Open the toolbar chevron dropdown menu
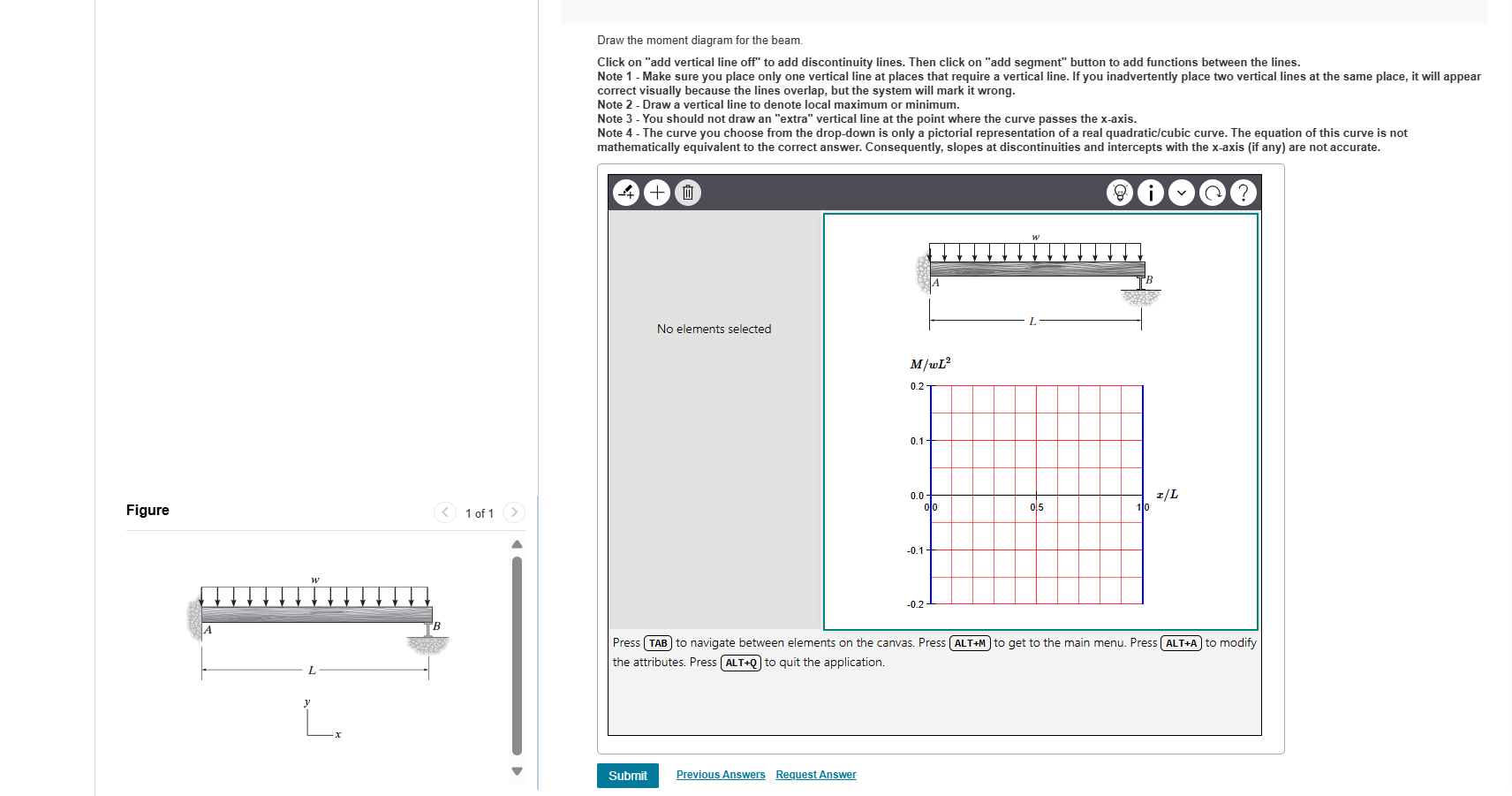The image size is (1512, 796). (x=1182, y=193)
